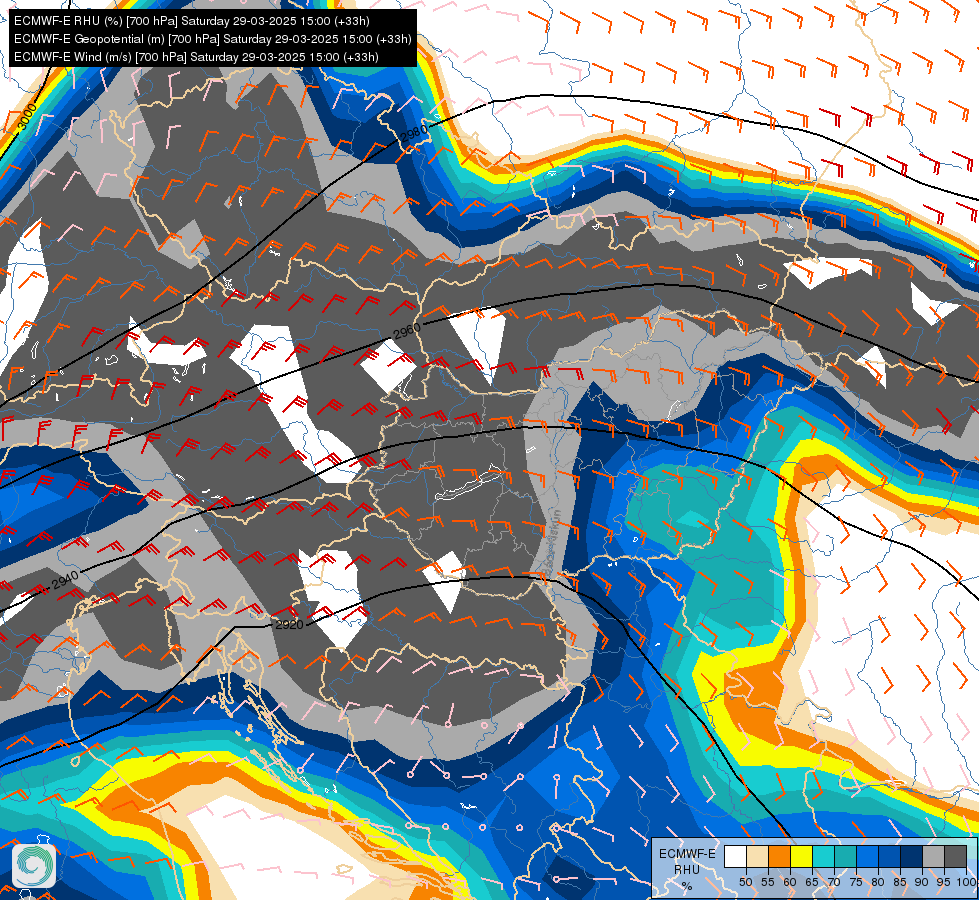The width and height of the screenshot is (979, 900).
Task: Select the light gray 90–95% legend swatch
Action: point(933,856)
